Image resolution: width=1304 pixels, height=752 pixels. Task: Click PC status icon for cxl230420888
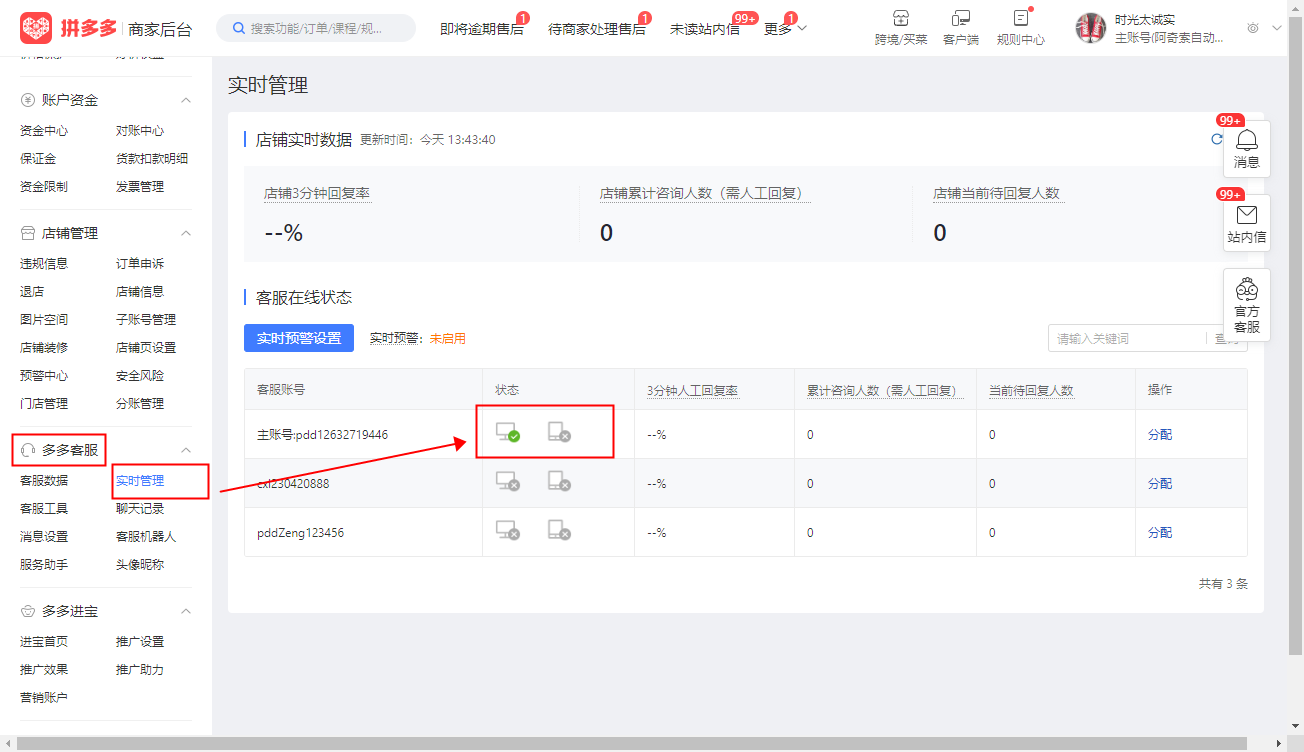point(507,481)
